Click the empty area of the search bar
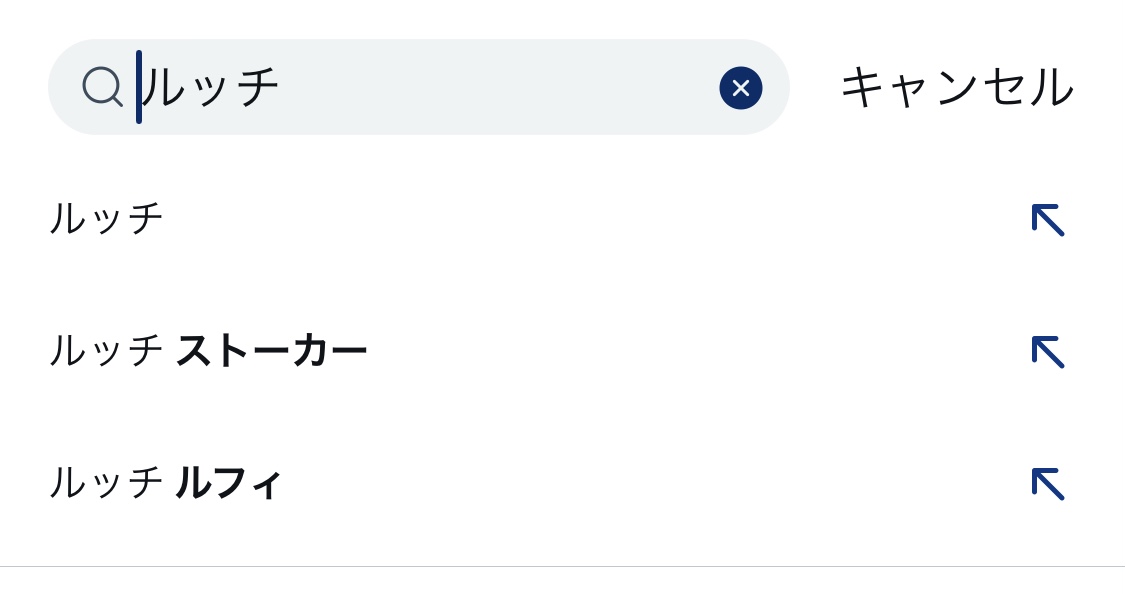The width and height of the screenshot is (1125, 594). (500, 87)
